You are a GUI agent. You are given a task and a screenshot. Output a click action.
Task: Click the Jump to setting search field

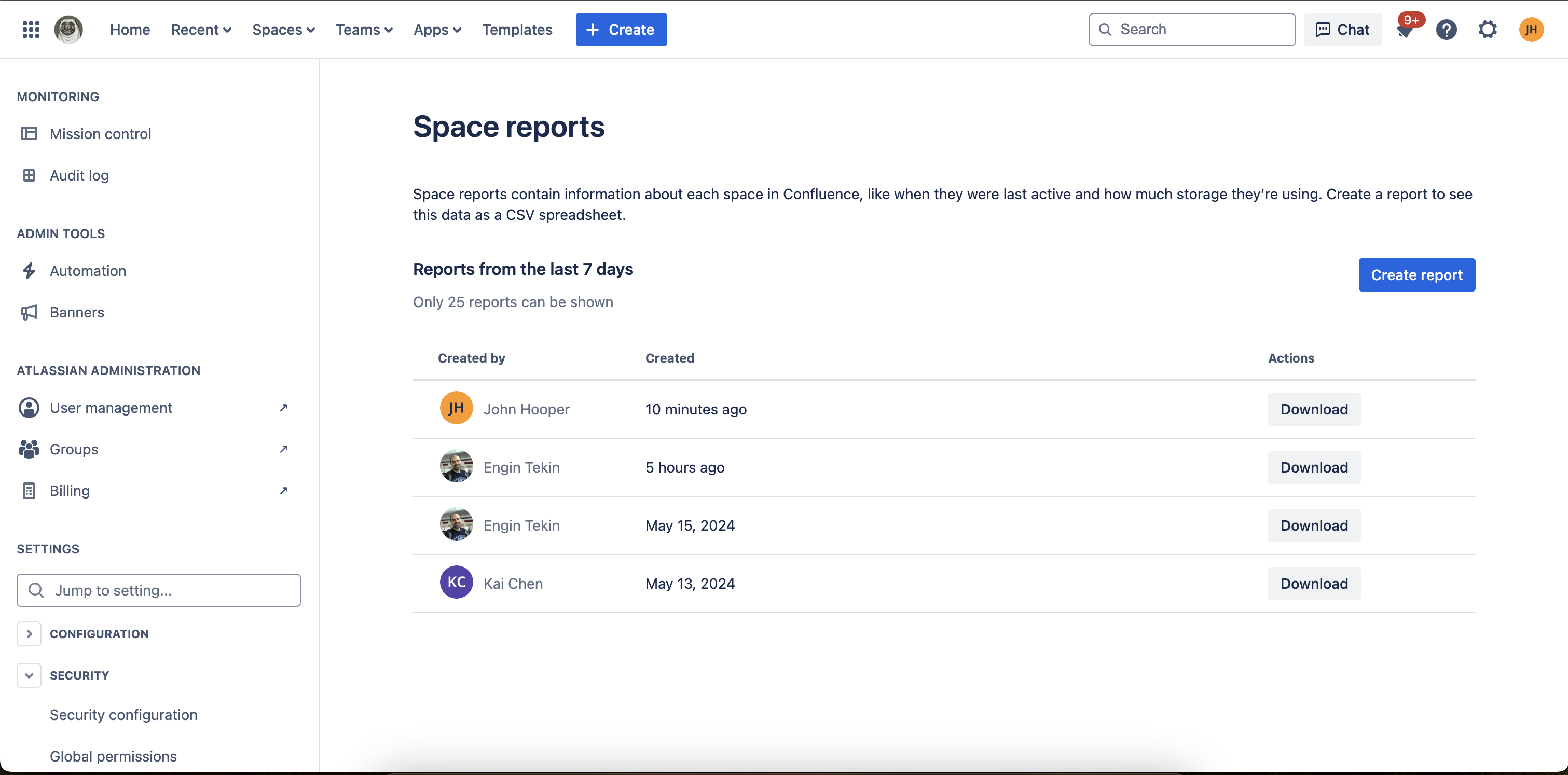click(158, 590)
